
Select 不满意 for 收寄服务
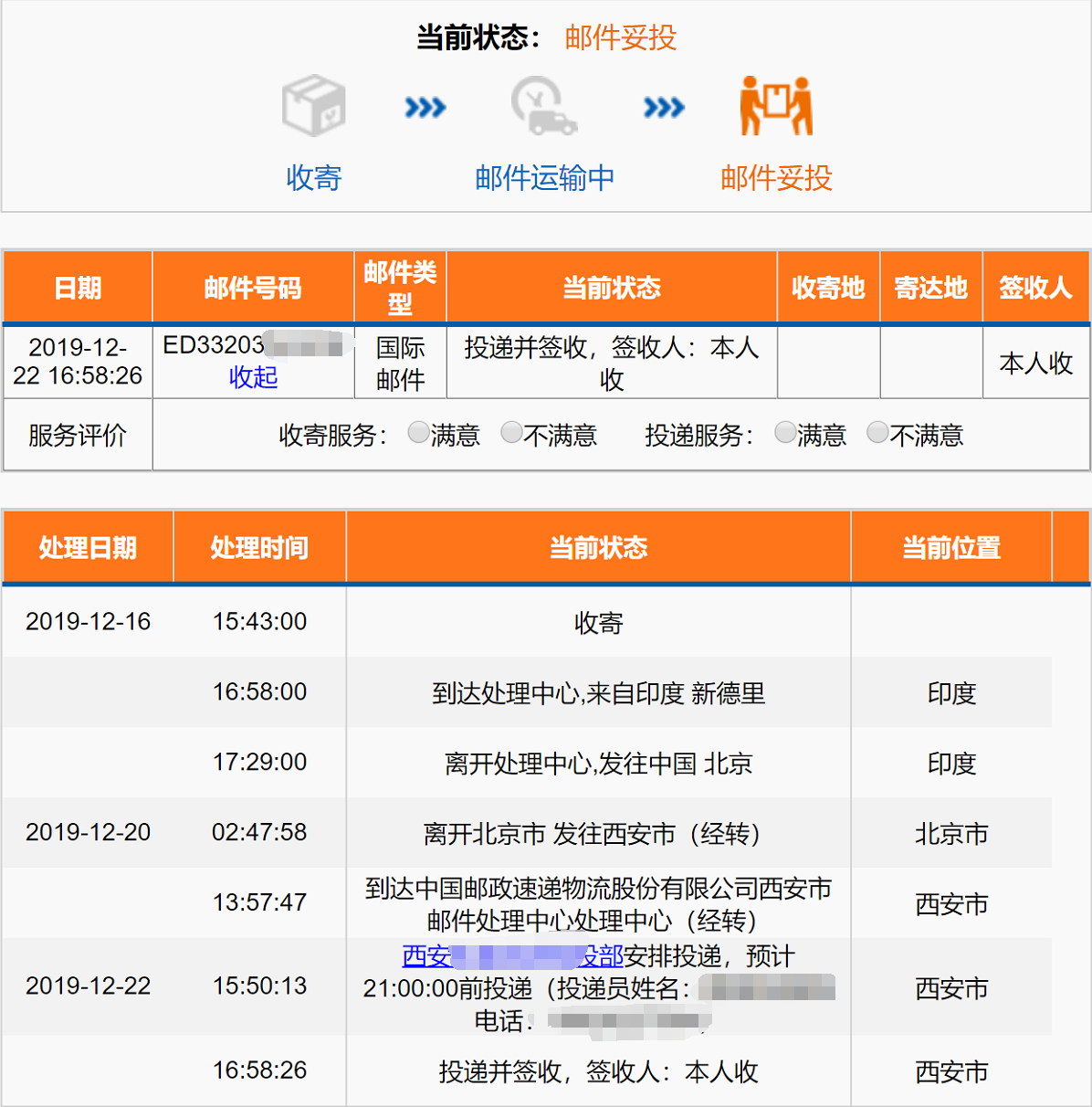(x=512, y=432)
